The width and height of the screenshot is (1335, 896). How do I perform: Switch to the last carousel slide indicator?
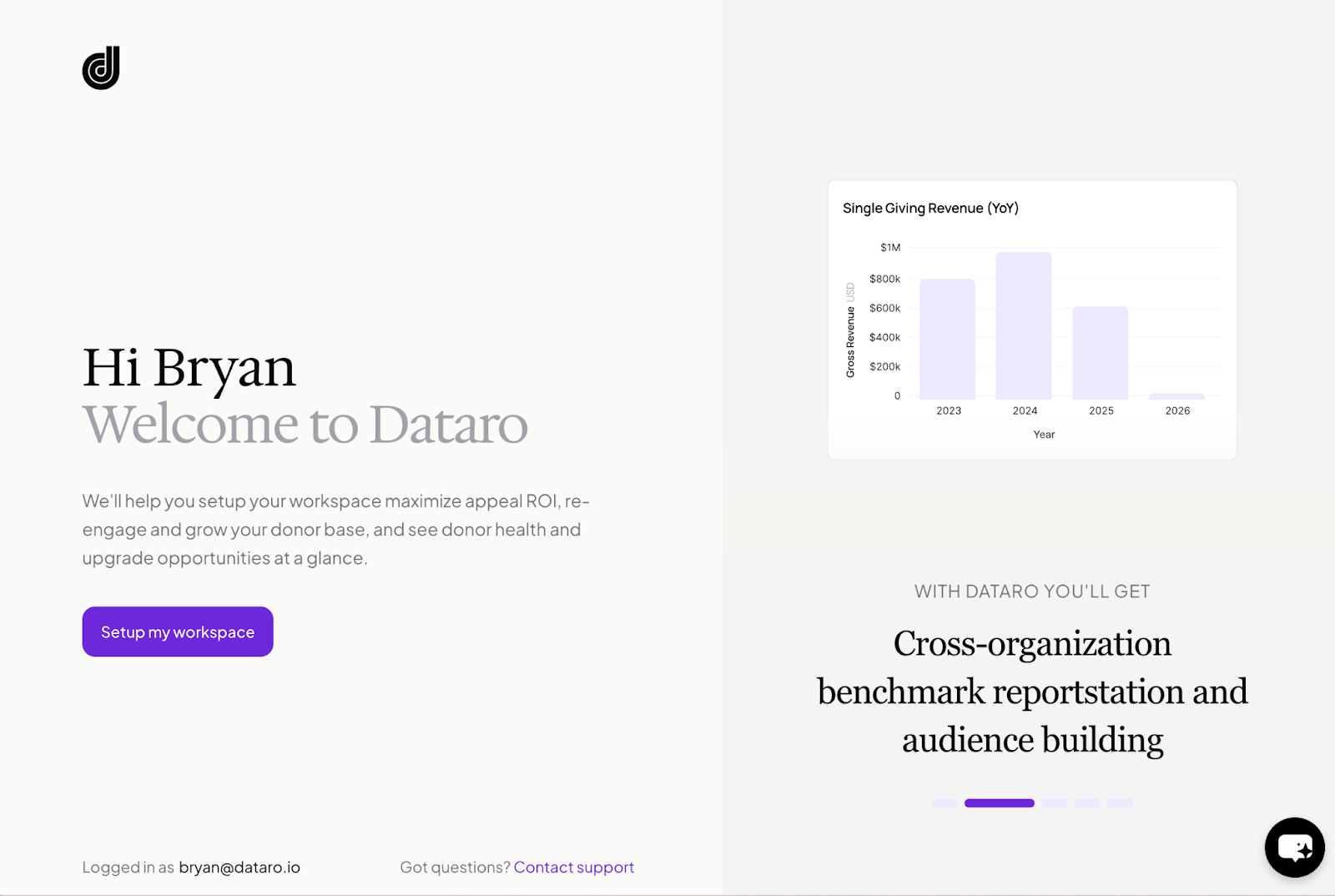pyautogui.click(x=1120, y=803)
